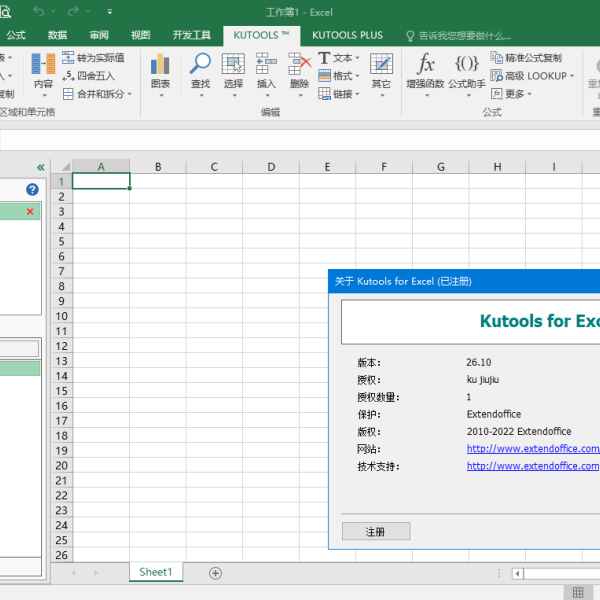Open the 选择 selection tool
The height and width of the screenshot is (600, 600).
click(x=233, y=75)
